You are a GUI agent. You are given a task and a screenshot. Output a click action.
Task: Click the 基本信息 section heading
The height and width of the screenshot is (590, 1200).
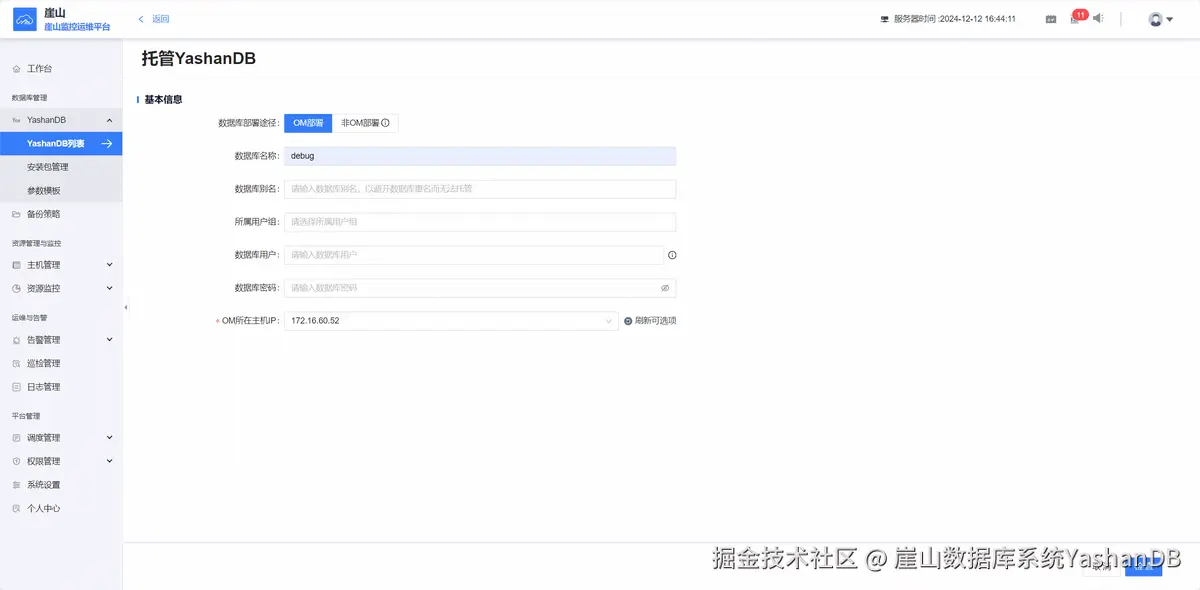click(x=163, y=100)
